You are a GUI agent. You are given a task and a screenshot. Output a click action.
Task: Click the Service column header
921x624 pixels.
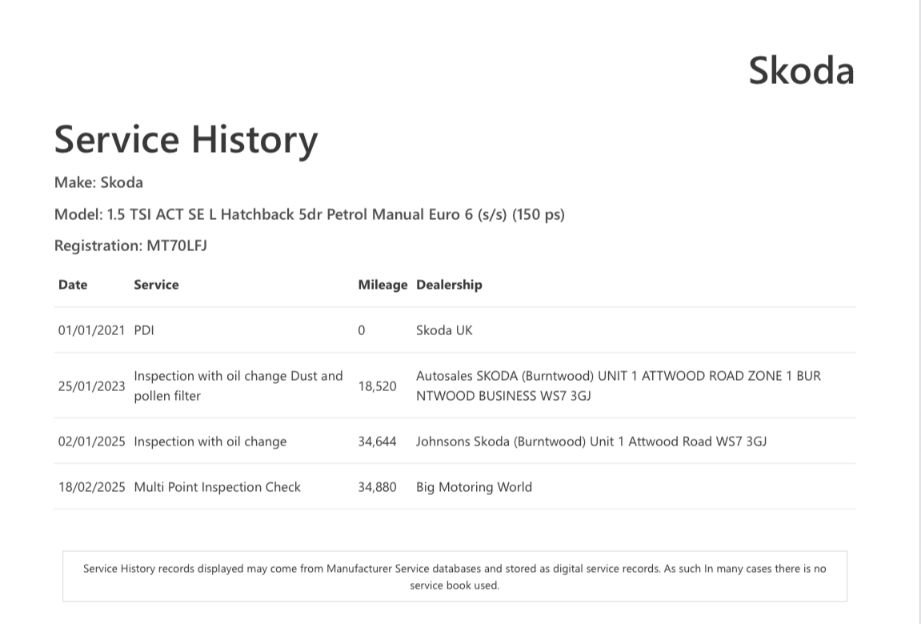[x=156, y=285]
